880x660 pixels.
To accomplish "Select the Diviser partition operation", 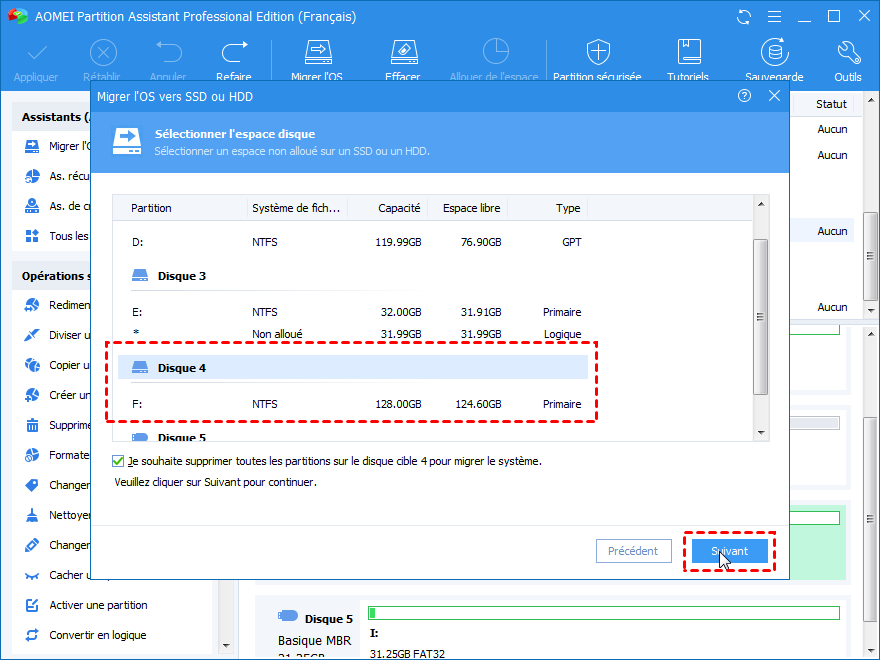I will click(x=57, y=335).
